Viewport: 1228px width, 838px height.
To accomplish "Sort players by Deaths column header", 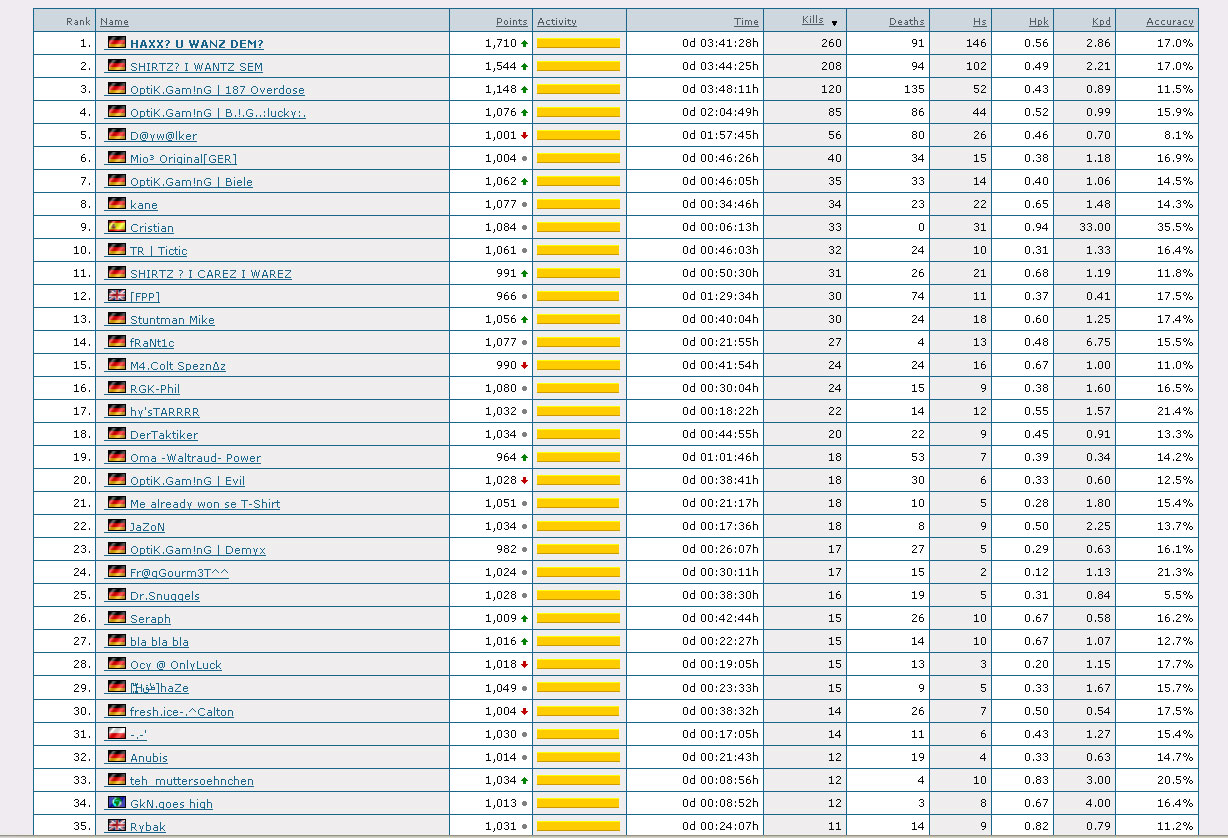I will click(906, 21).
